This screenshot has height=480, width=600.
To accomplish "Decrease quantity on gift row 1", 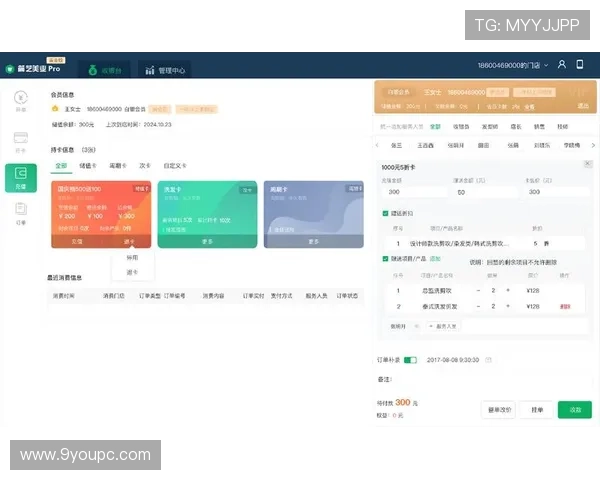I will [478, 291].
